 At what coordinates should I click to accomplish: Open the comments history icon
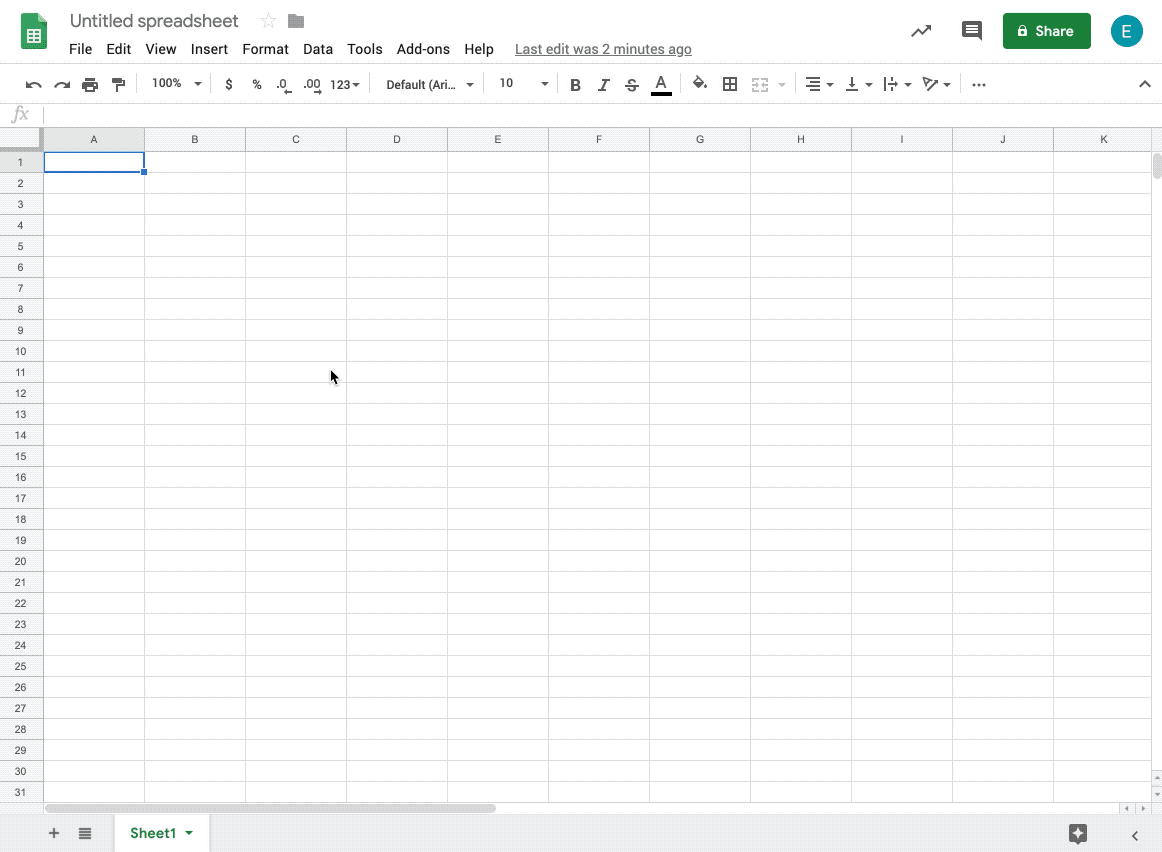[x=972, y=30]
